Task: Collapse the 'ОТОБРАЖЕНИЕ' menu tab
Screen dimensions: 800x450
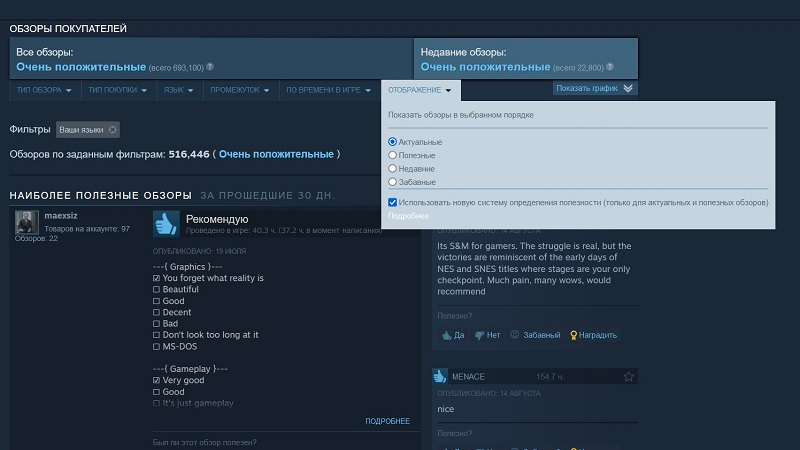Action: (x=420, y=90)
